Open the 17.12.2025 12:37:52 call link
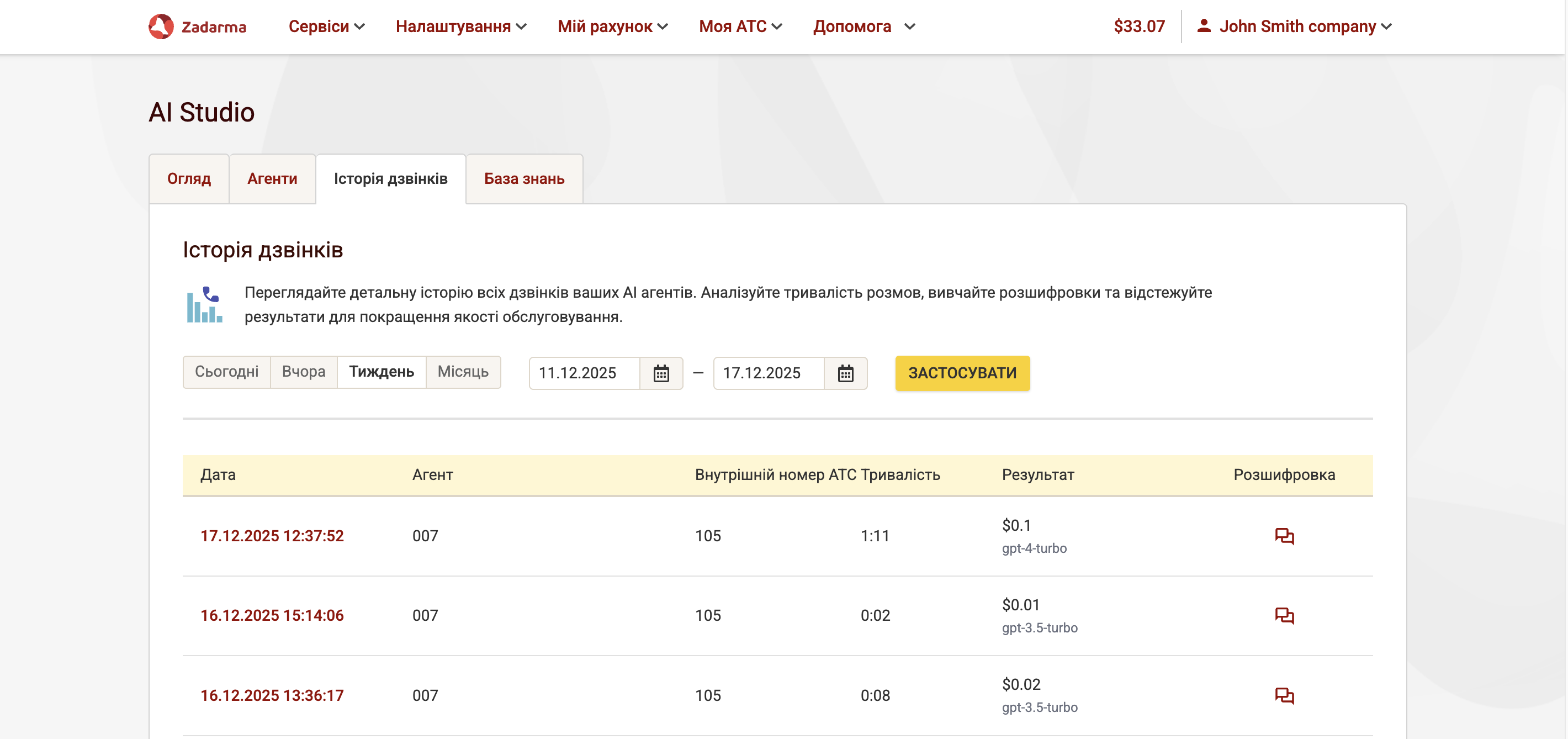The height and width of the screenshot is (739, 1568). 272,536
